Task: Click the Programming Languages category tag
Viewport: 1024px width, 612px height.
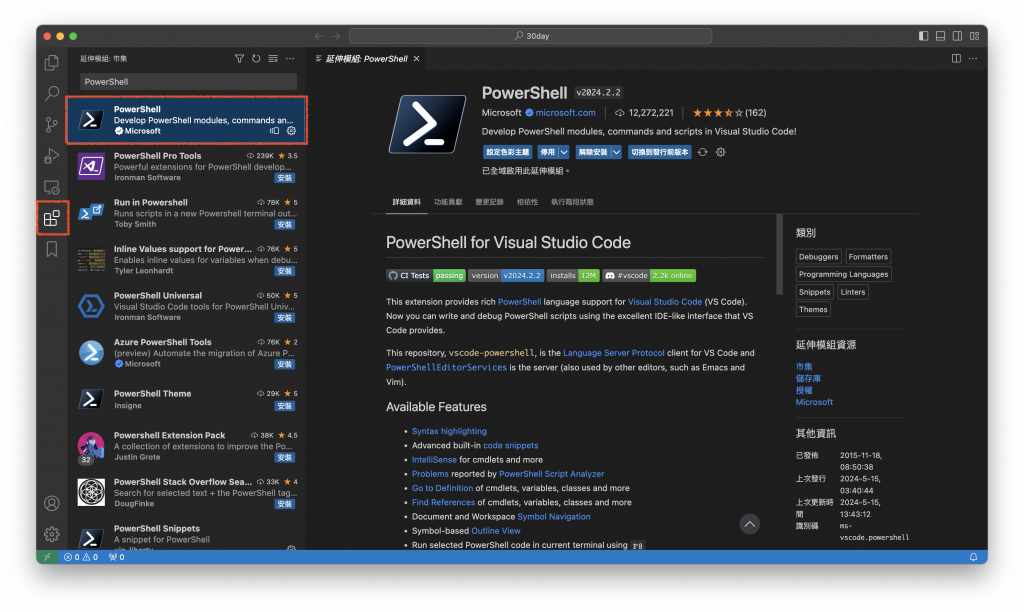Action: 843,274
